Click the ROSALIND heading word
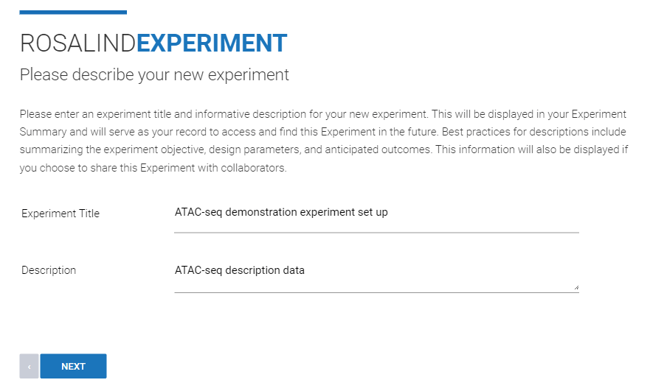The image size is (650, 391). [78, 43]
